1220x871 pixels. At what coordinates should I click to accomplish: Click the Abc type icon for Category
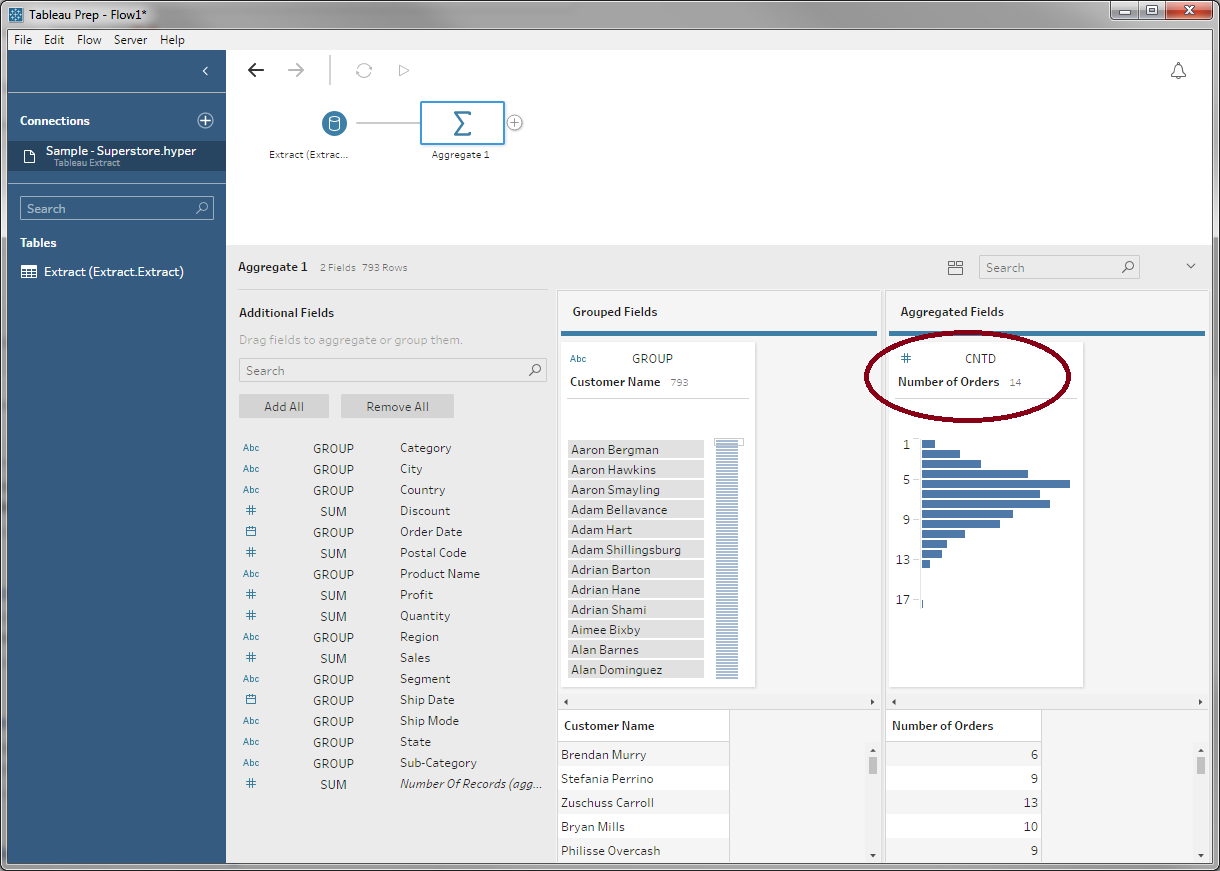click(251, 448)
